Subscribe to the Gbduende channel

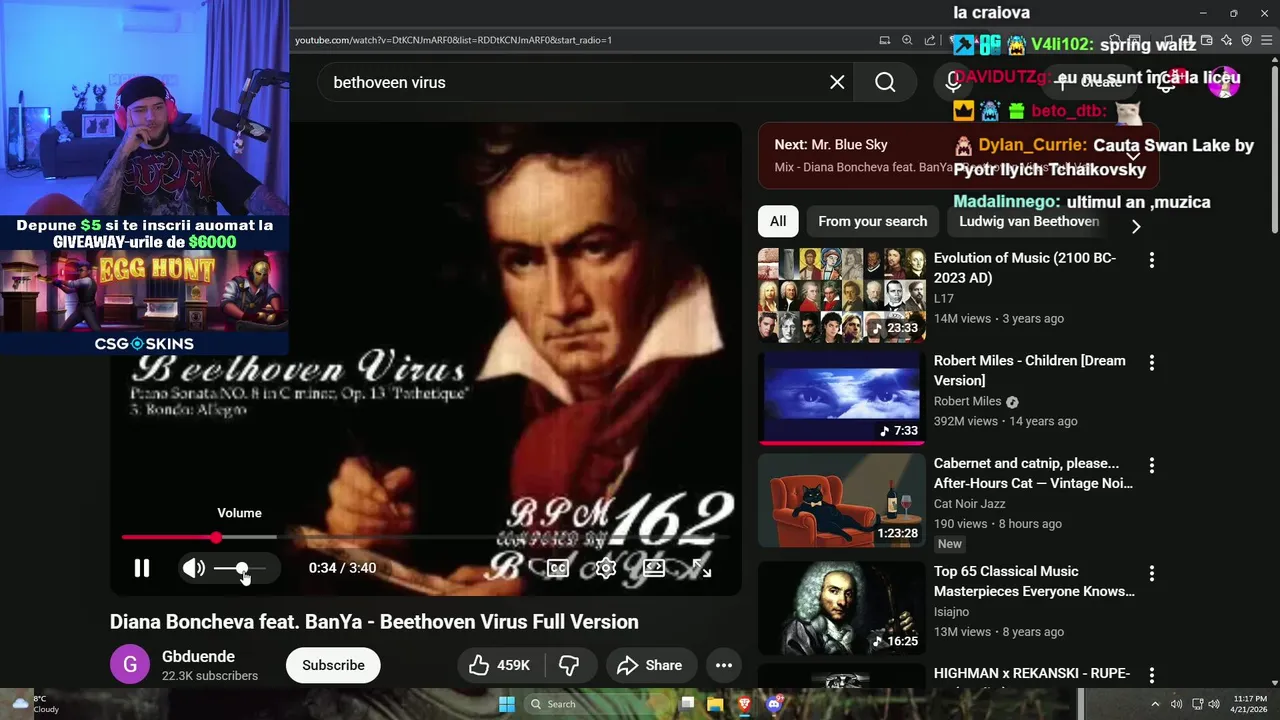click(333, 665)
